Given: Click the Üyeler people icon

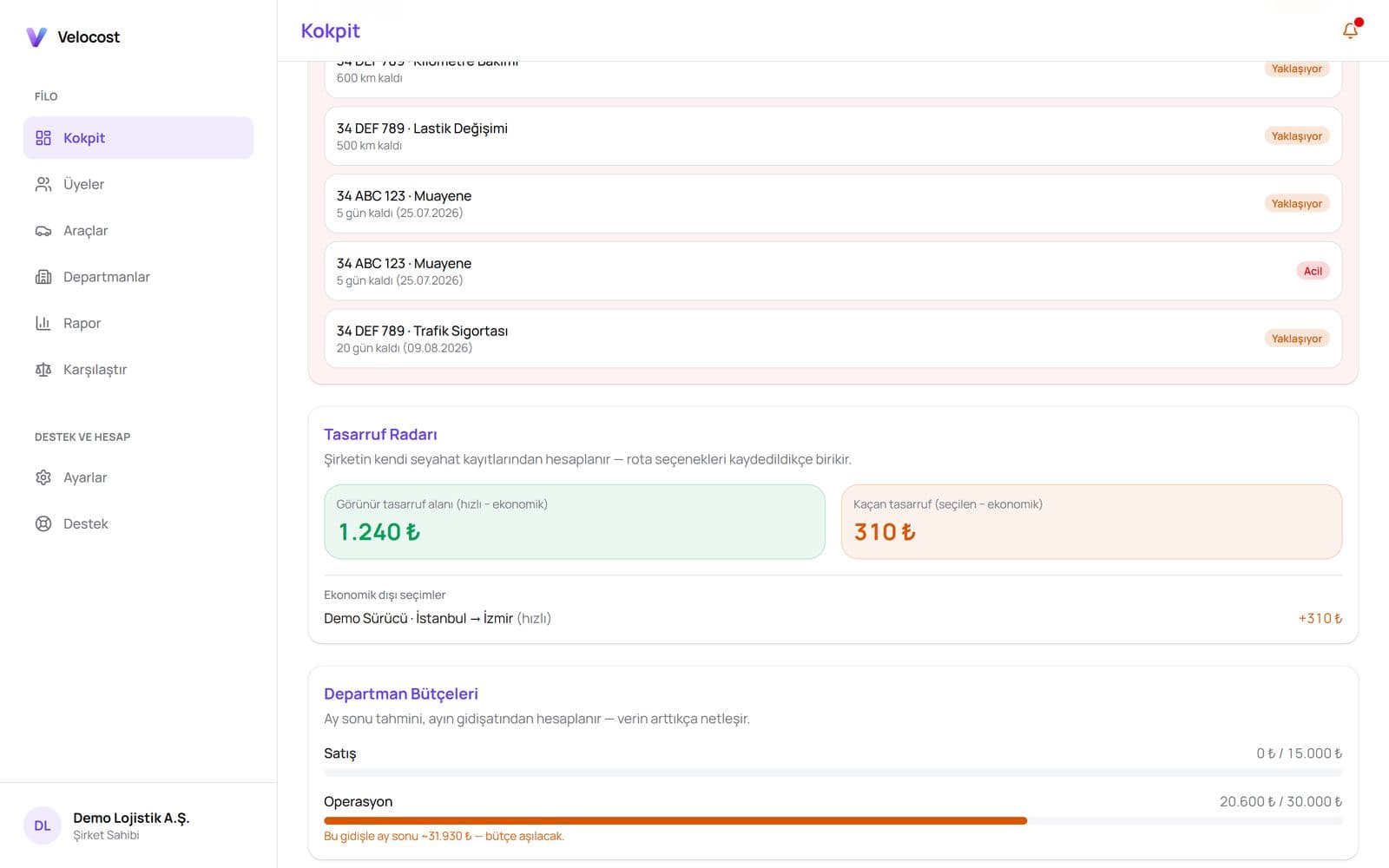Looking at the screenshot, I should 43,184.
